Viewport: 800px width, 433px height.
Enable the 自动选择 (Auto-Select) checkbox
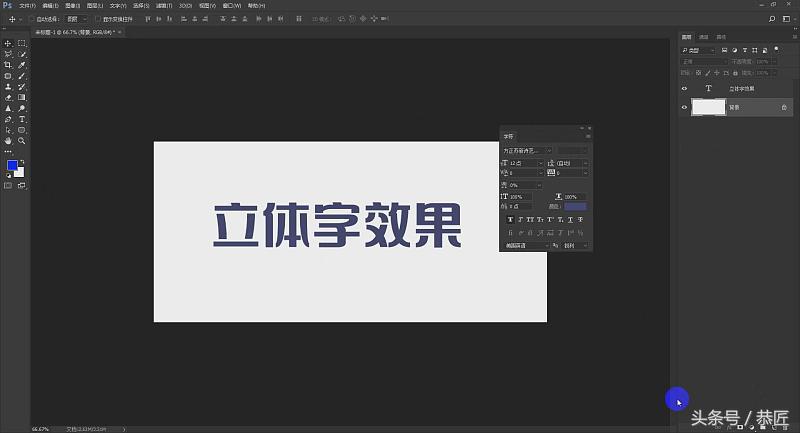point(32,19)
